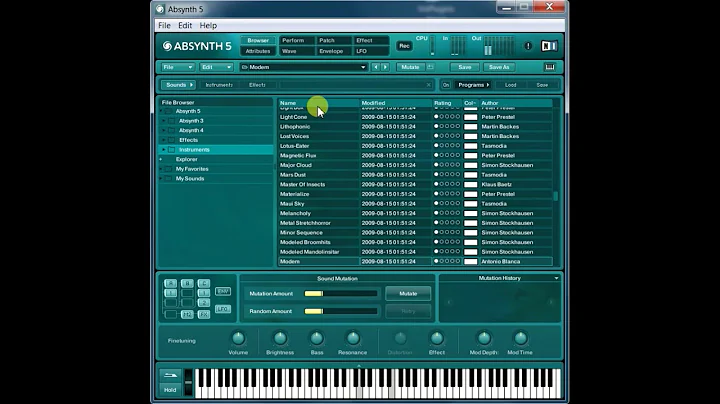Click the Bass knob
Viewport: 720px width, 404px height.
pyautogui.click(x=316, y=338)
